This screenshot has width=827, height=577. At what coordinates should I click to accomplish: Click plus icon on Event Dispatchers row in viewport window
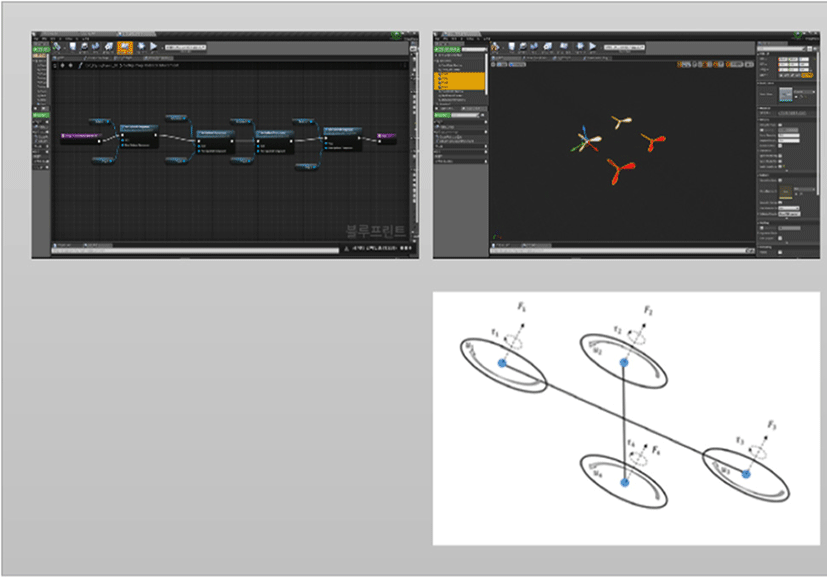coord(485,161)
